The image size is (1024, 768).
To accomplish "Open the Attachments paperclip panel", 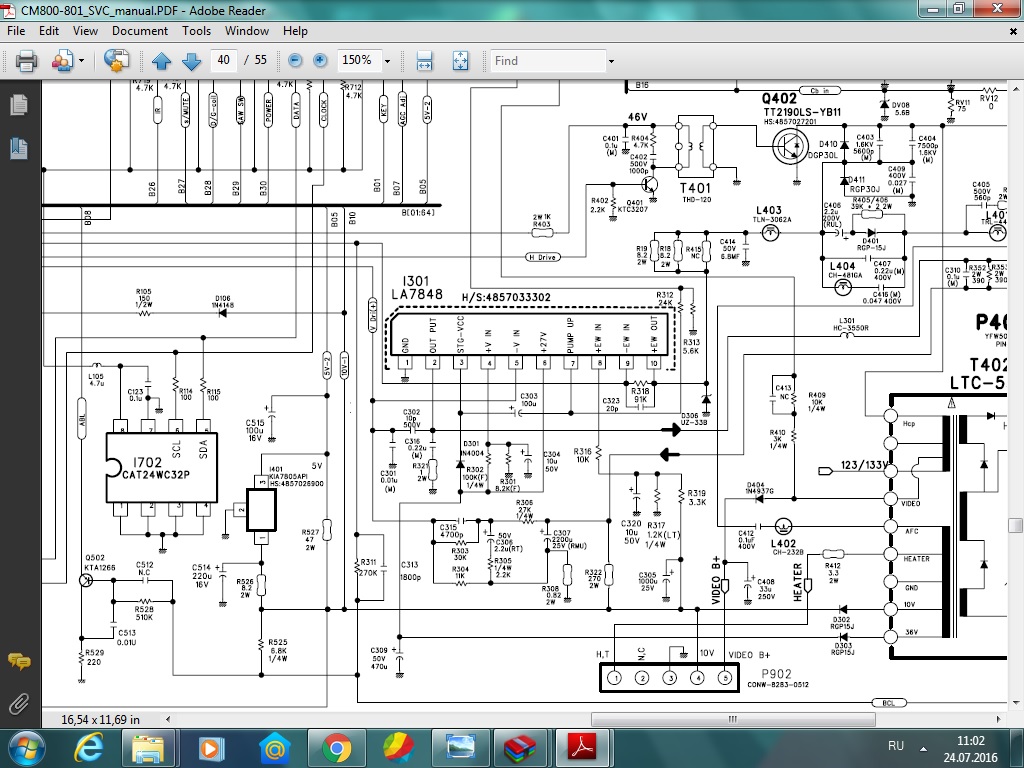I will [18, 703].
